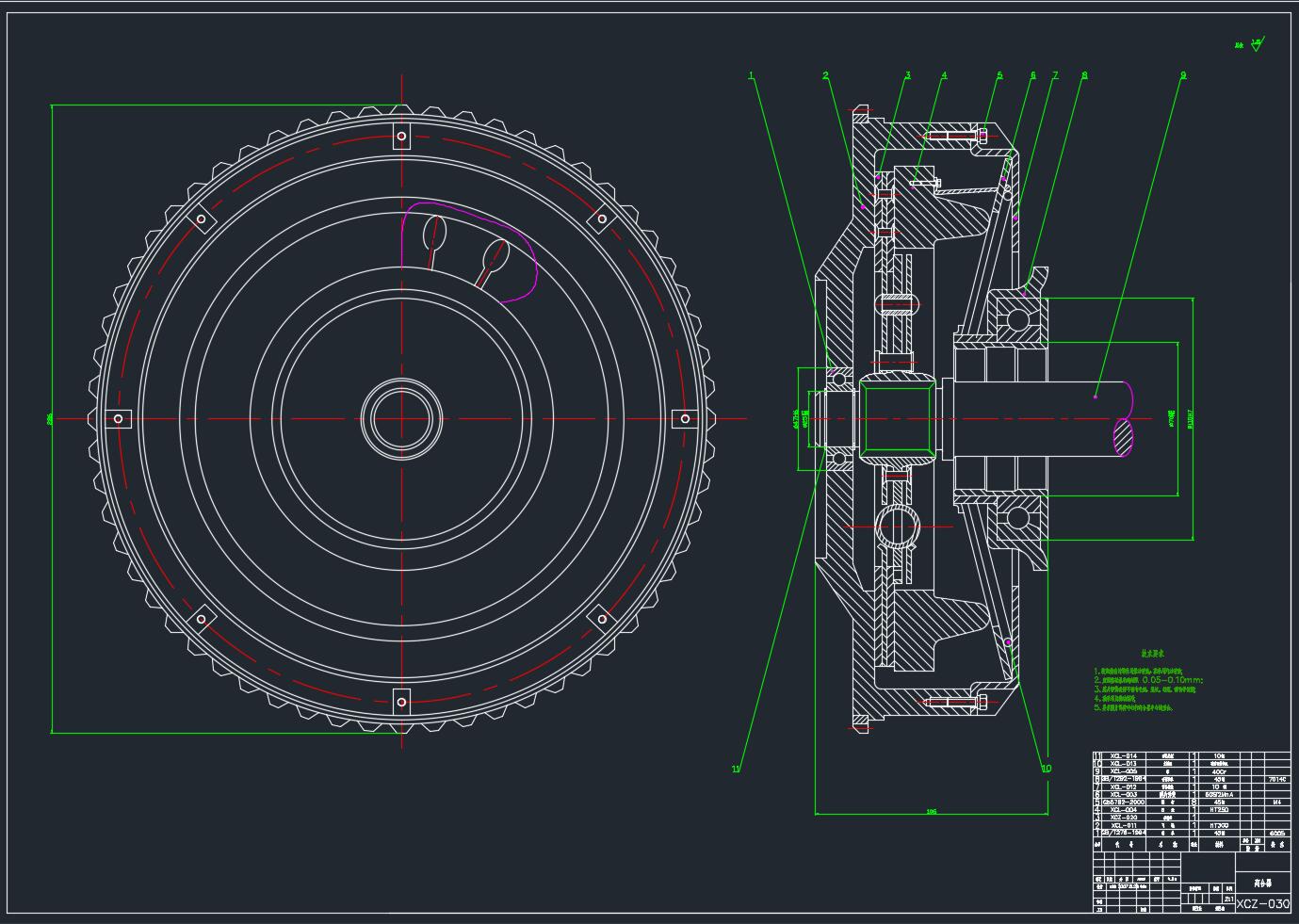The height and width of the screenshot is (924, 1299).
Task: Select callout number 10 below section view
Action: point(1046,769)
